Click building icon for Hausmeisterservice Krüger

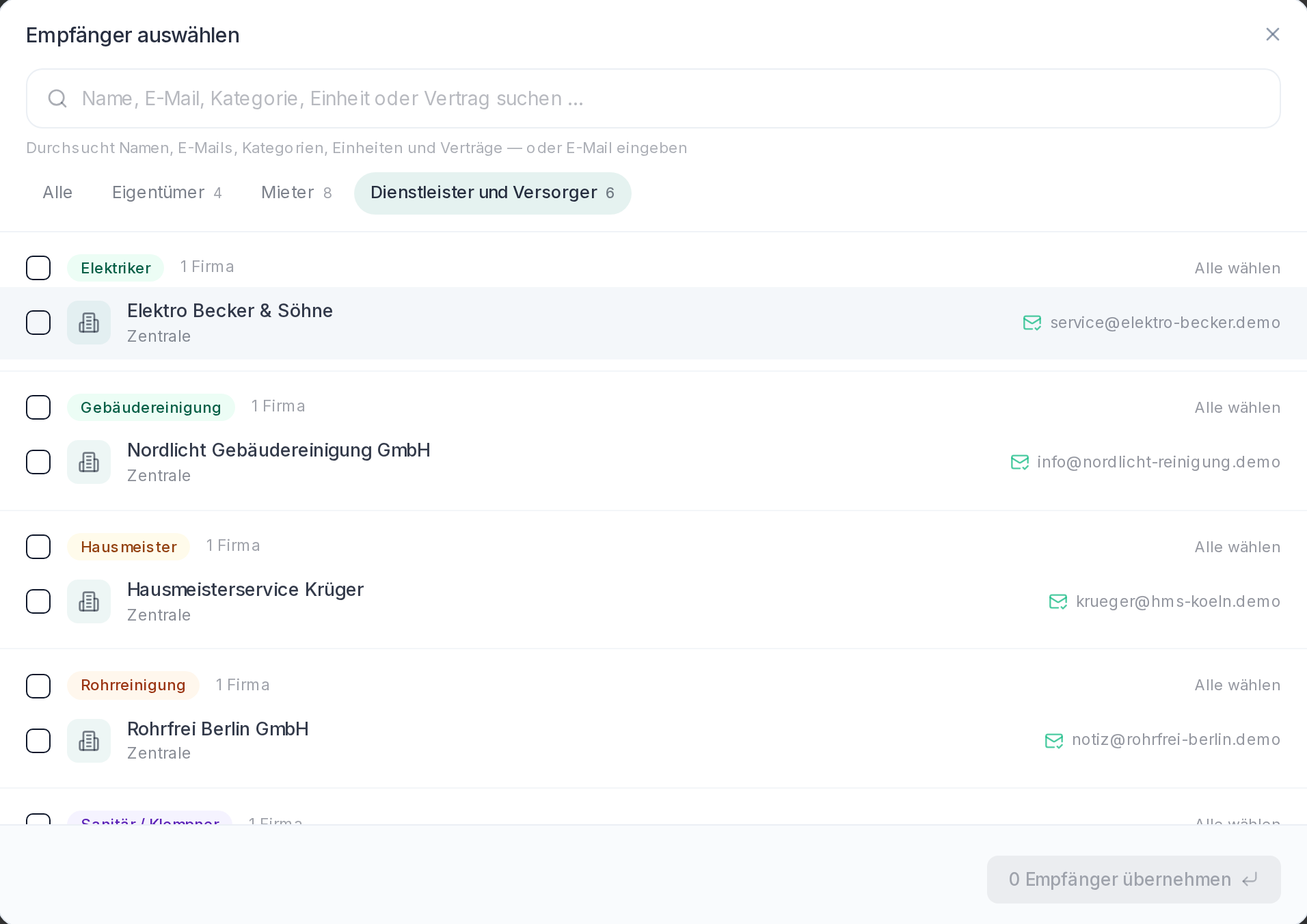89,601
